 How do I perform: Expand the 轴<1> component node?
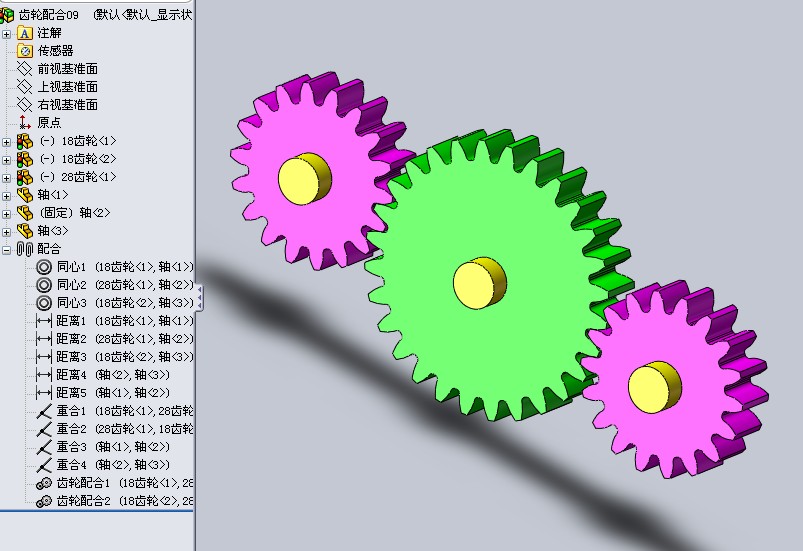point(6,196)
